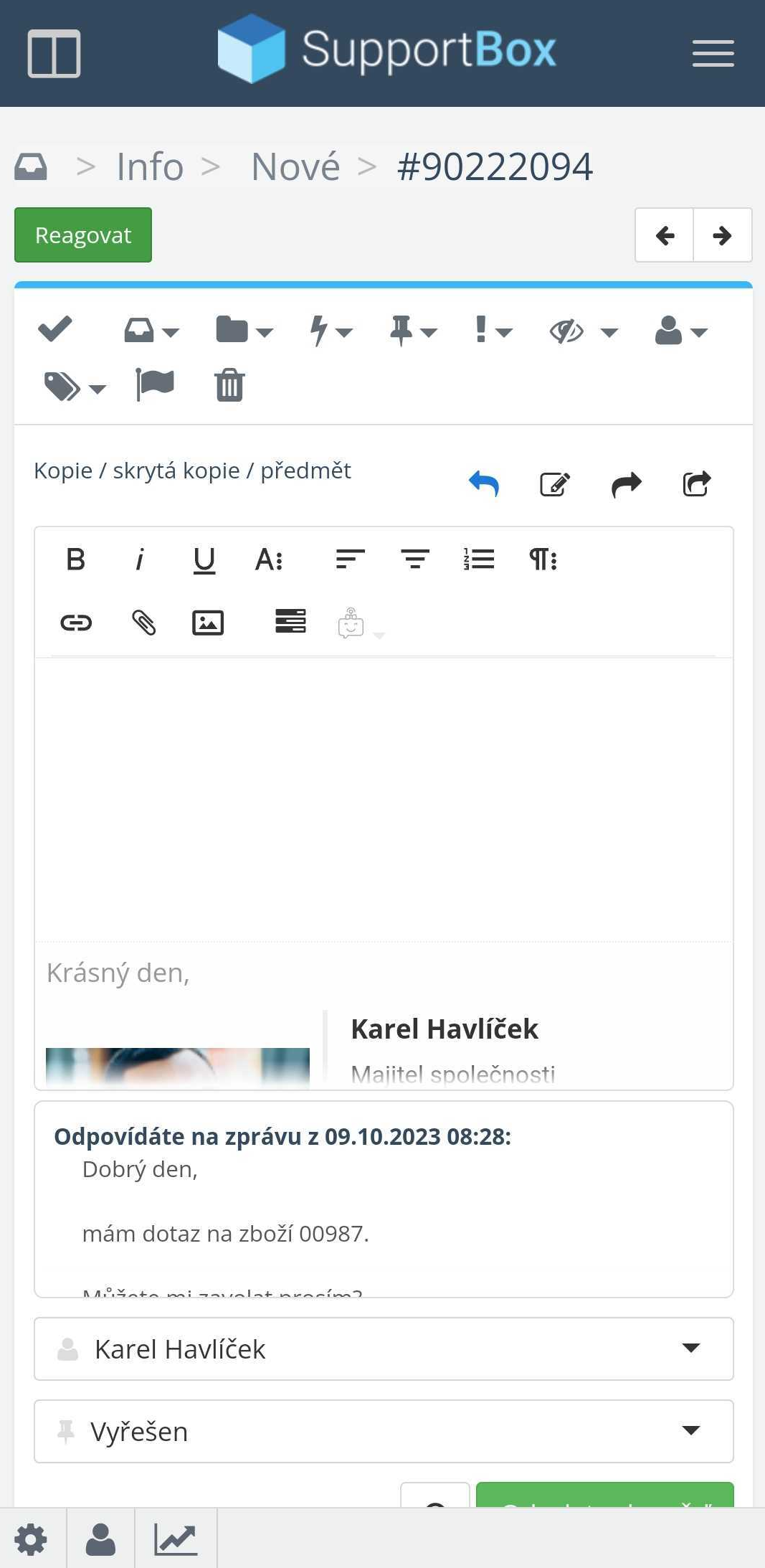Toggle the sidebar panel layout icon
Image resolution: width=765 pixels, height=1568 pixels.
point(54,53)
